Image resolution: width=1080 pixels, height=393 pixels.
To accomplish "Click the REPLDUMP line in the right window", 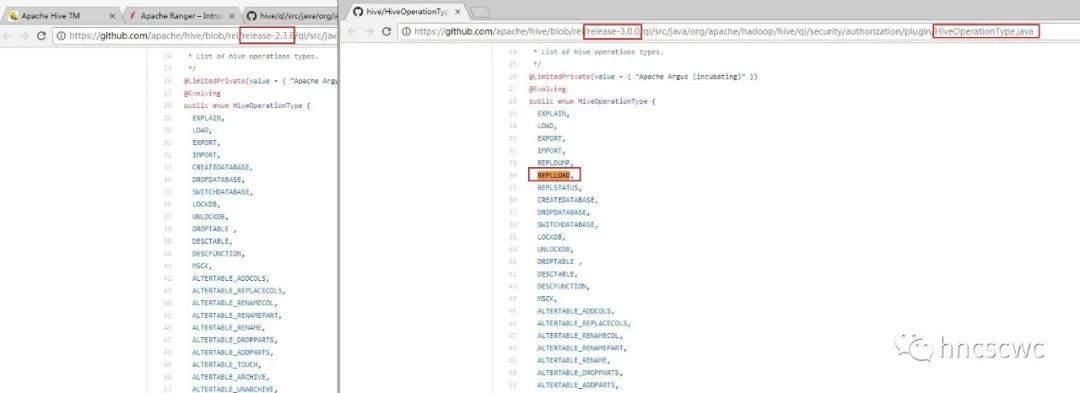I will tap(555, 162).
